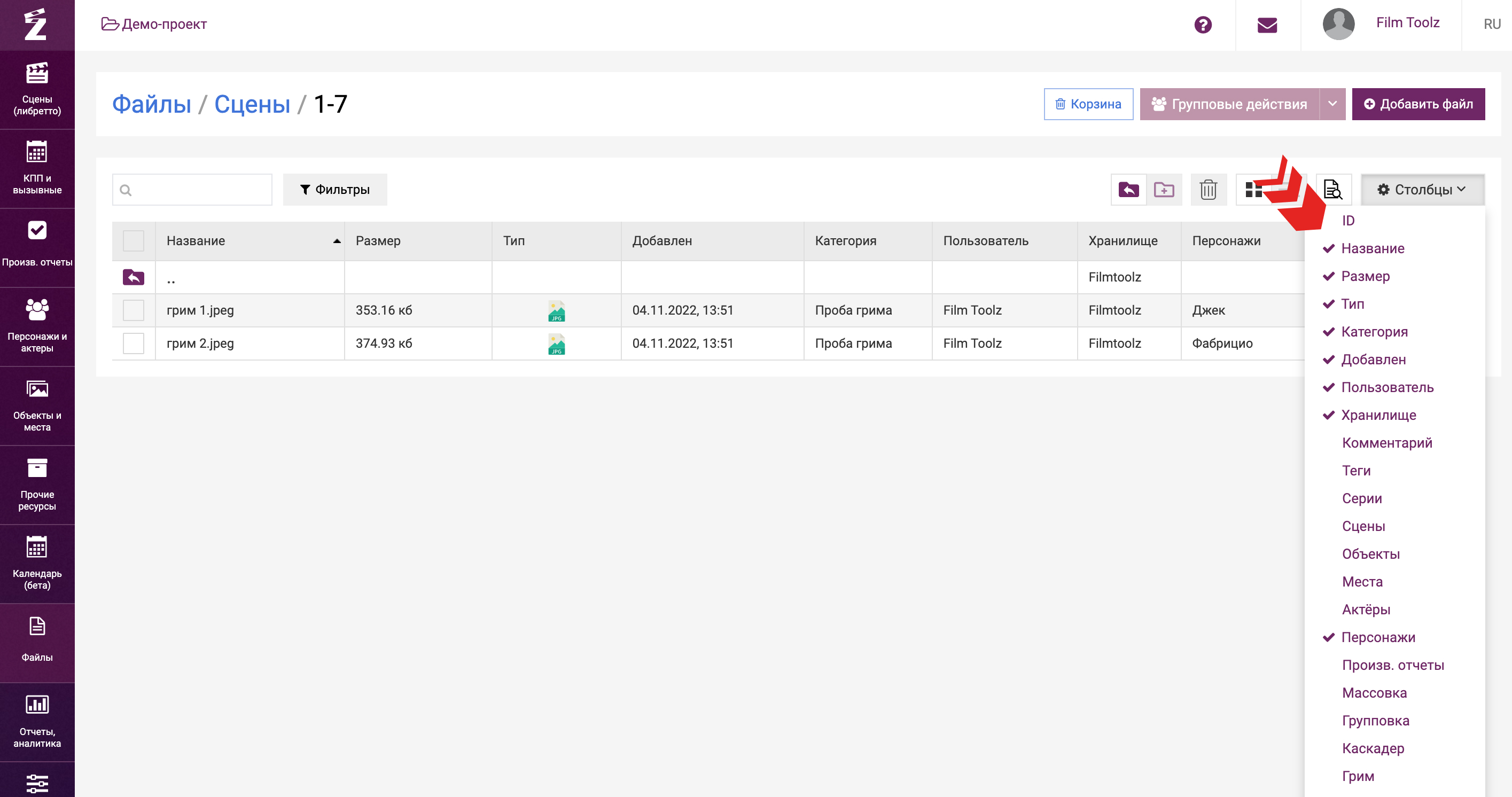Screen dimensions: 1512x797
Task: Toggle the select-all checkbox in table header
Action: (x=133, y=240)
